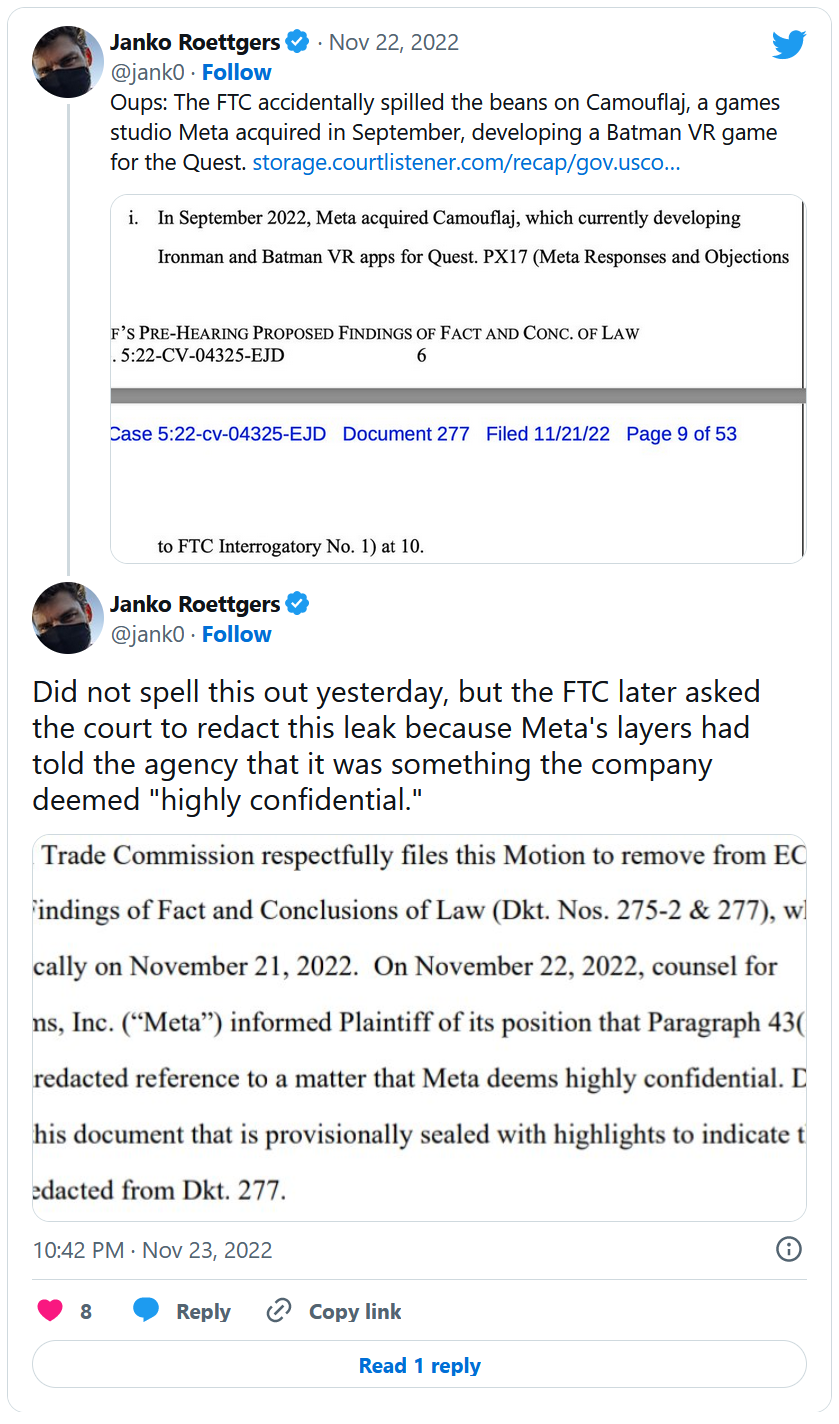Image resolution: width=839 pixels, height=1424 pixels.
Task: Click Janko Roettgers name in second tweet
Action: coord(195,604)
